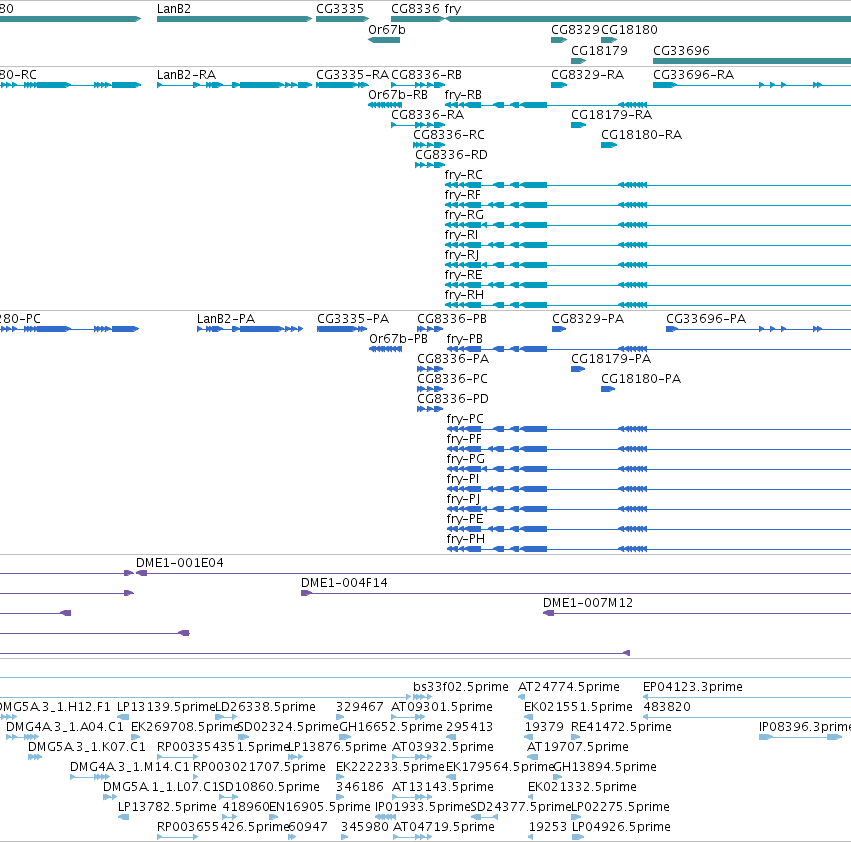Select the LP02275.5prime EST label
Viewport: 851px width, 842px height.
pos(620,807)
